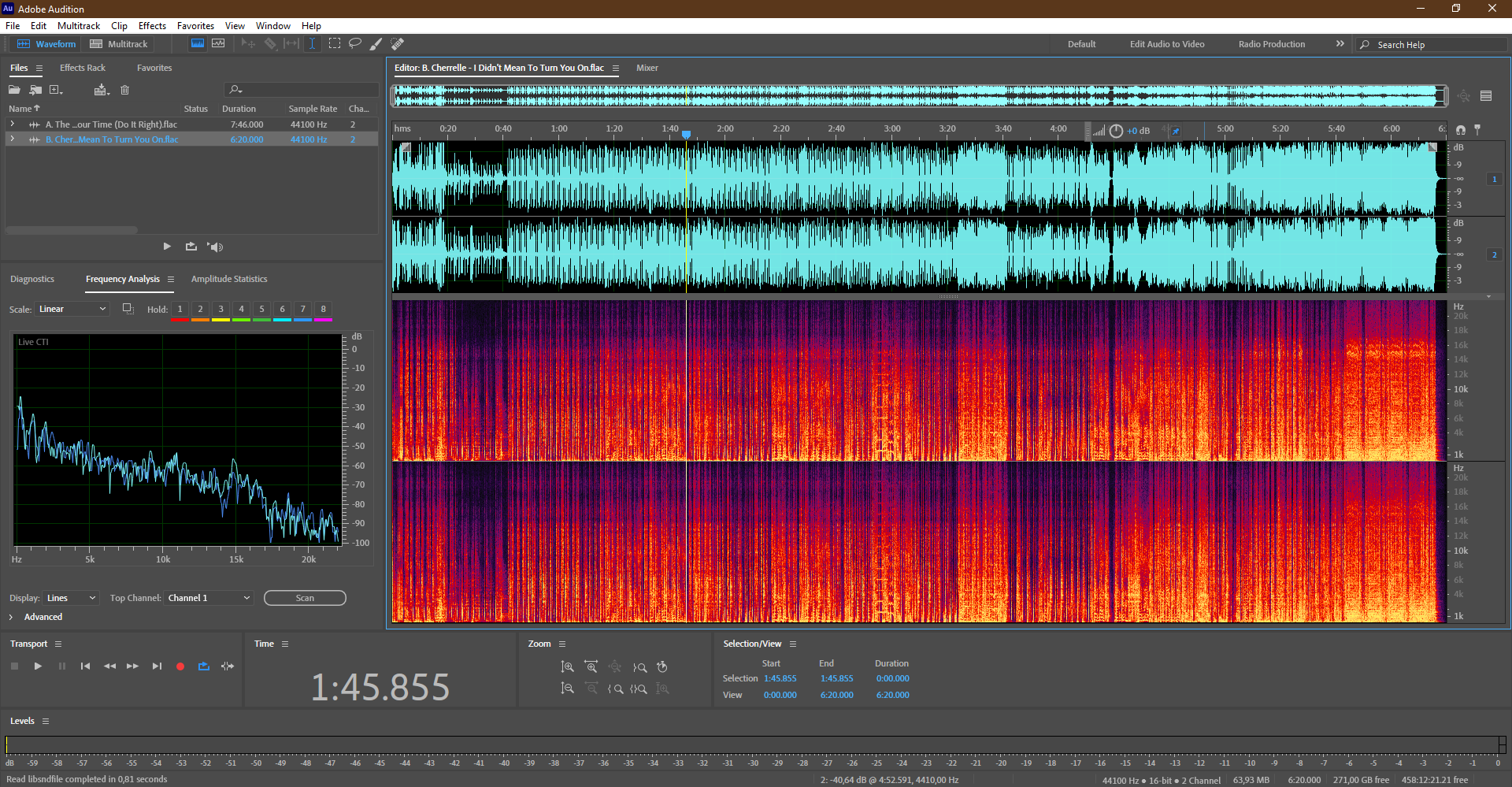Toggle Loop Playback in Files panel
This screenshot has height=787, width=1512.
pos(191,247)
